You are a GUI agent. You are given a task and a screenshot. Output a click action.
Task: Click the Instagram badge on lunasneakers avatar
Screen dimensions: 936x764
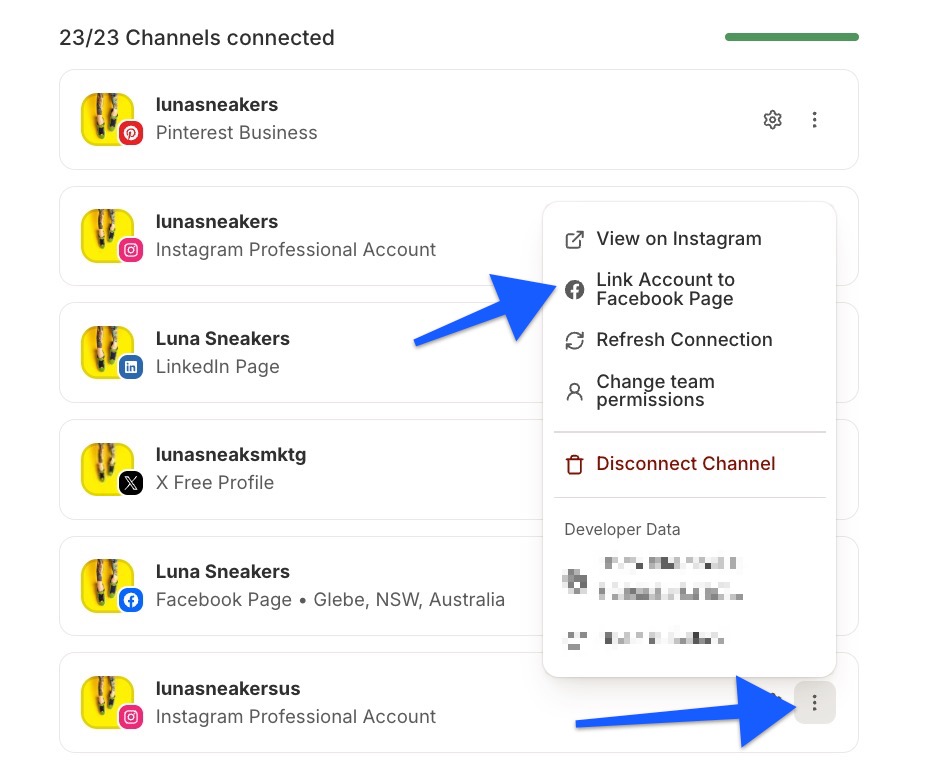tap(130, 248)
